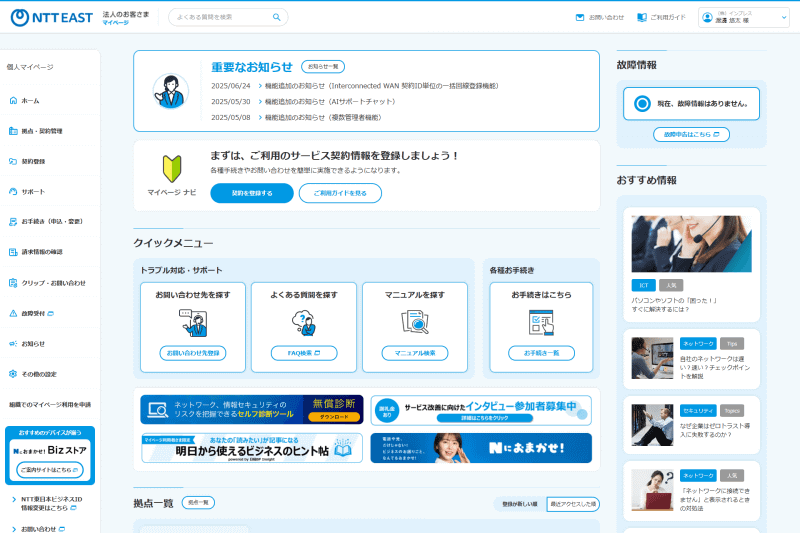This screenshot has height=533, width=800.
Task: Click the お問い合わせ先登録 button
Action: [x=193, y=353]
